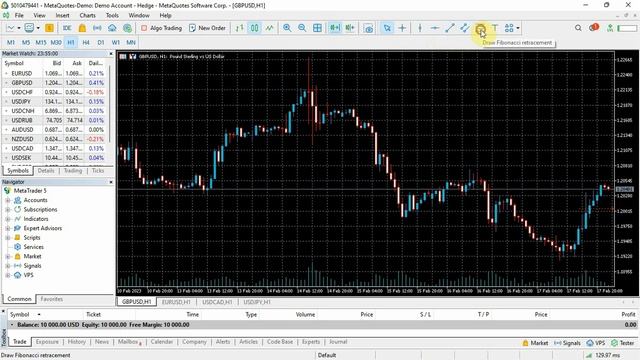Switch to the Details tab in Market Watch
640x360 pixels.
click(x=46, y=171)
